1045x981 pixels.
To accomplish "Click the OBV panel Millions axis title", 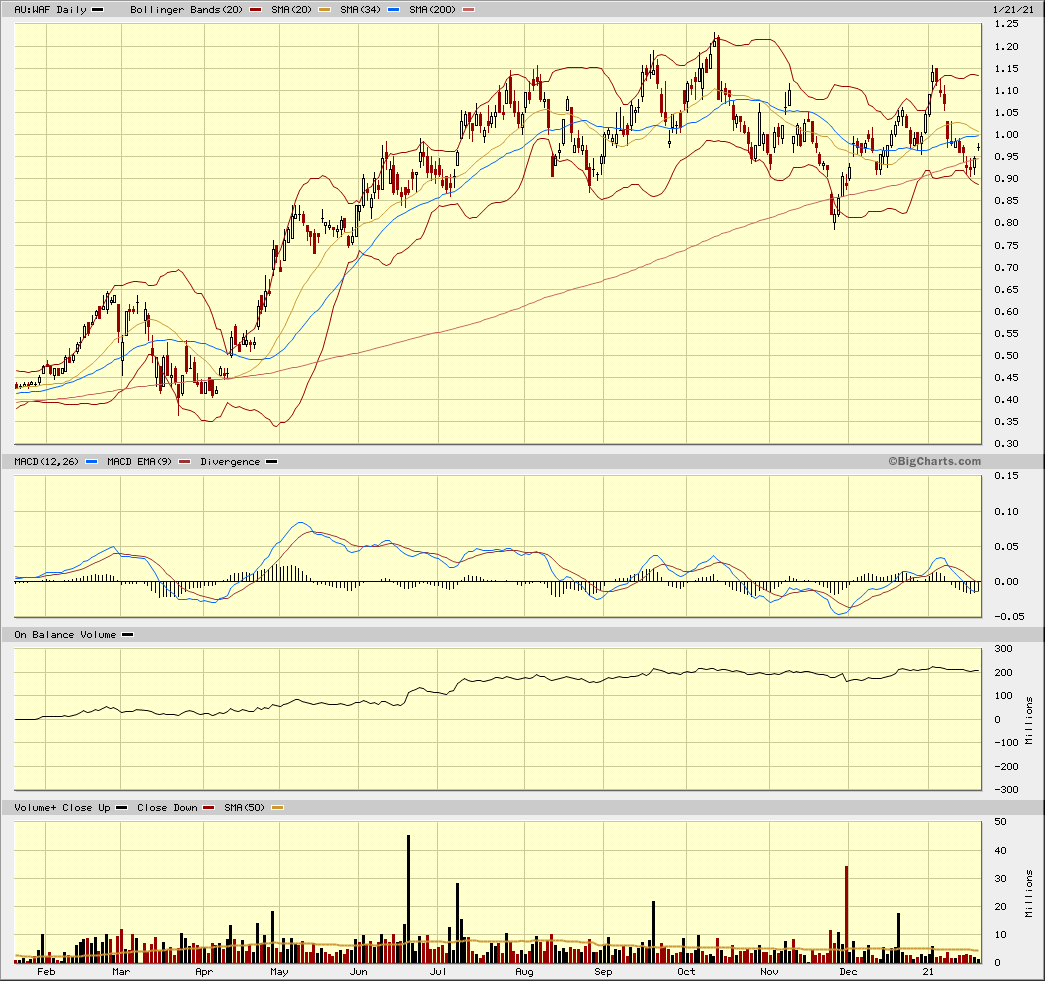I will (x=1030, y=720).
